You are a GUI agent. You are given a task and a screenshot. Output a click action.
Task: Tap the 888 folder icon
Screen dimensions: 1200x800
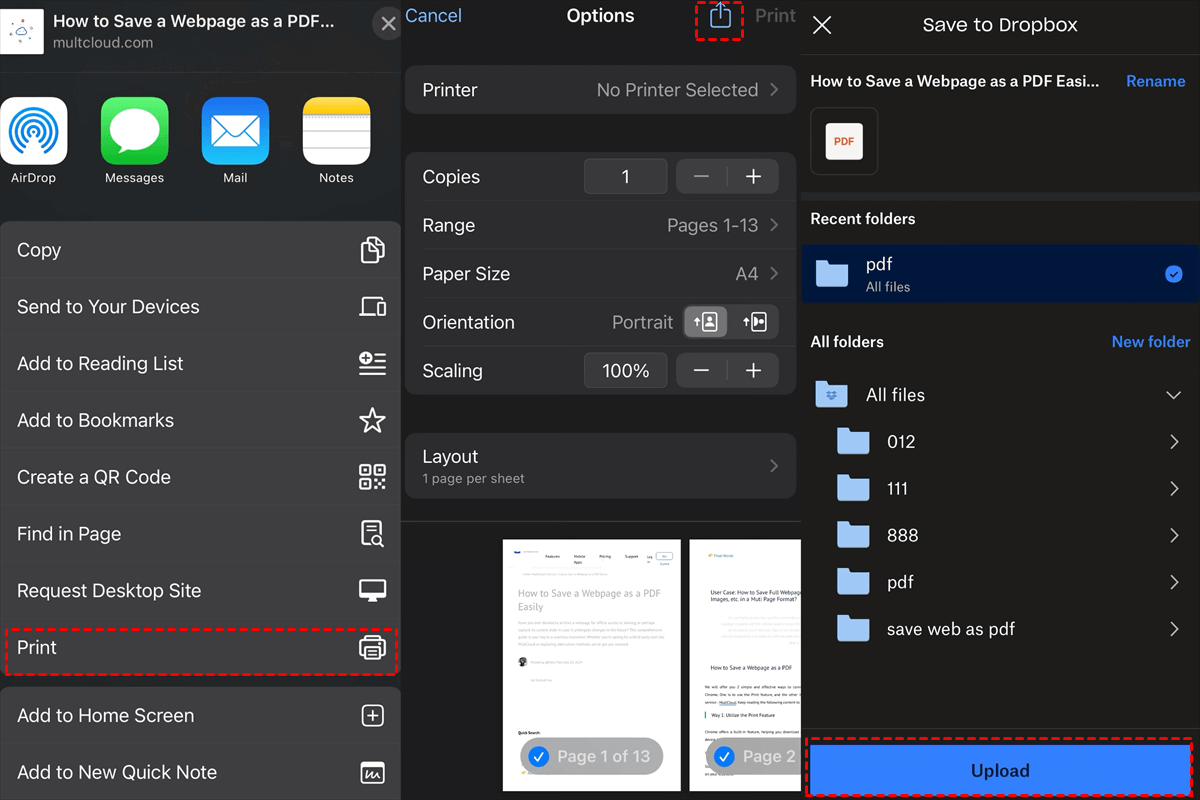[853, 535]
